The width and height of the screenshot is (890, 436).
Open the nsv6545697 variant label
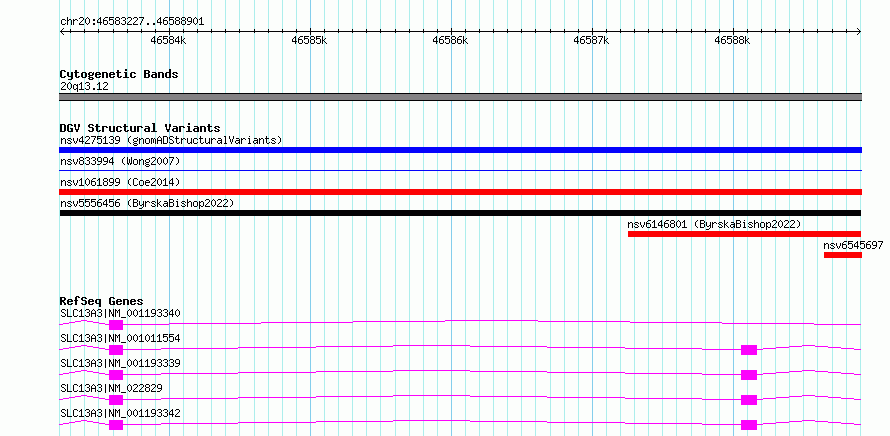[853, 245]
